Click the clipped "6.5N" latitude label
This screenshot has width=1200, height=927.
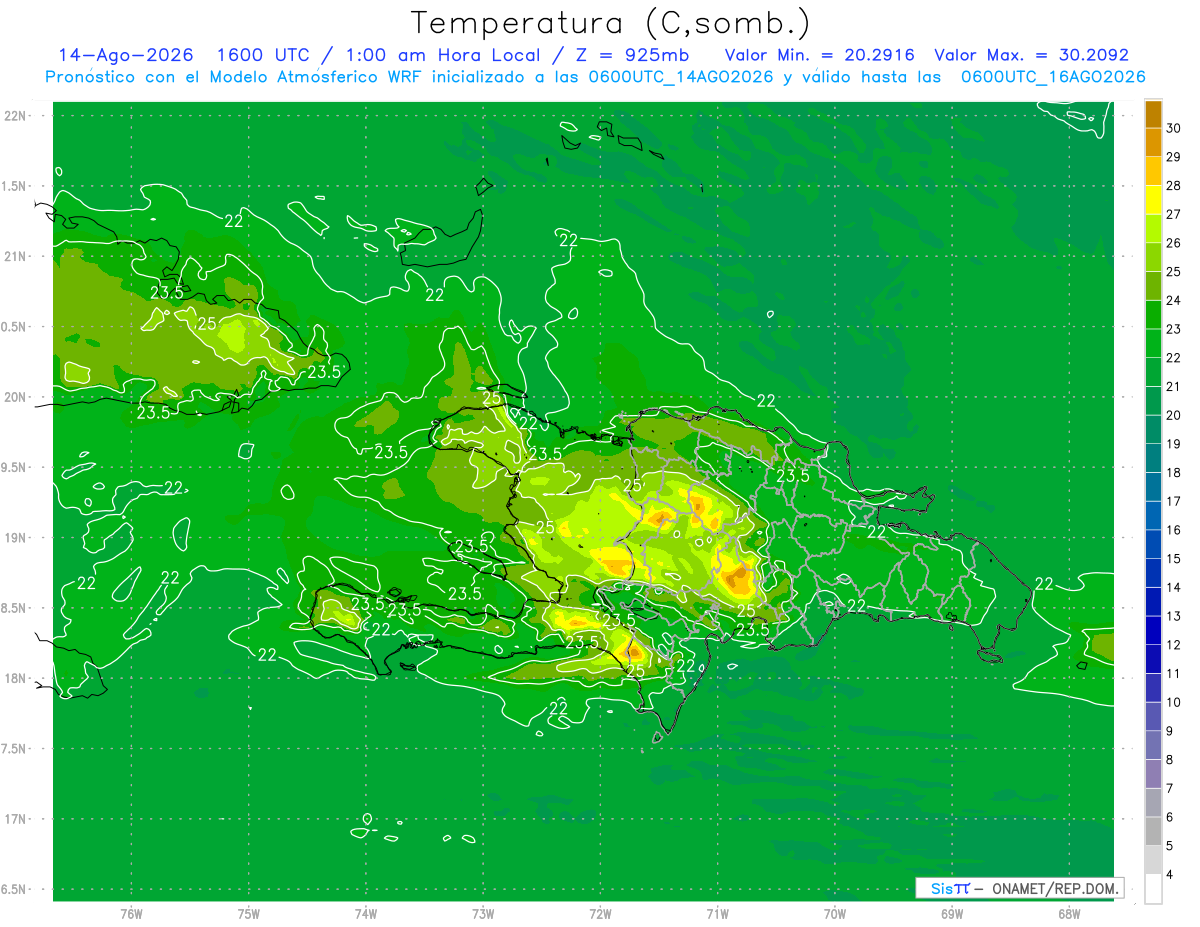tap(14, 890)
